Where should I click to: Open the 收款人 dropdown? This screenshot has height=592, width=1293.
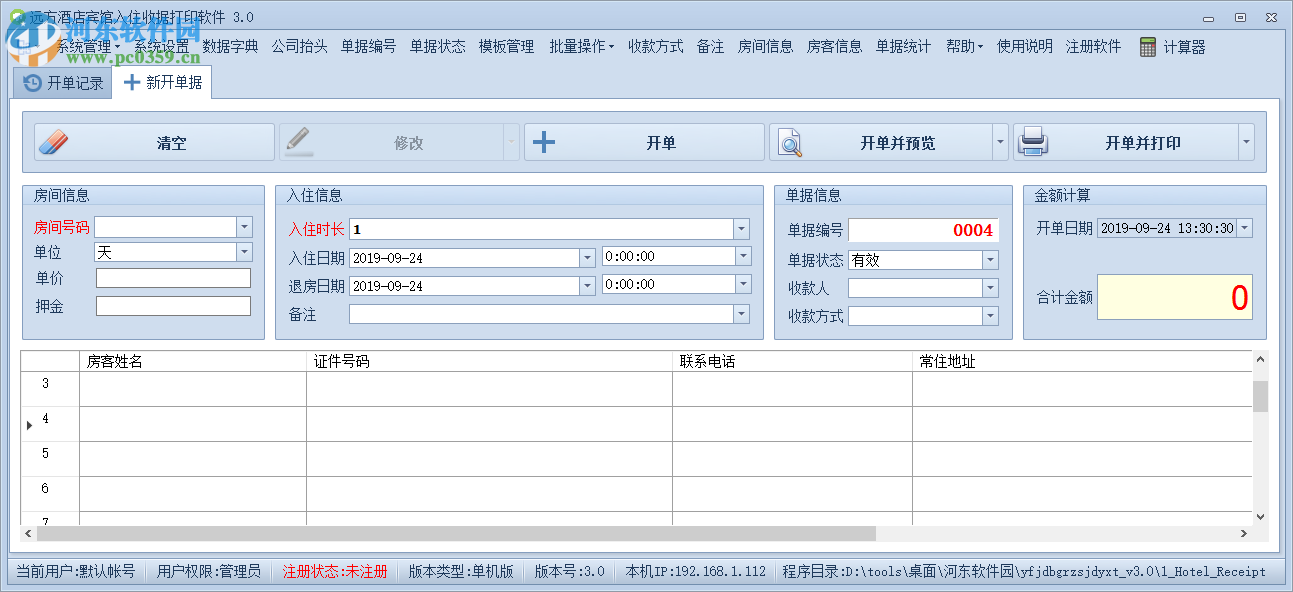coord(990,288)
